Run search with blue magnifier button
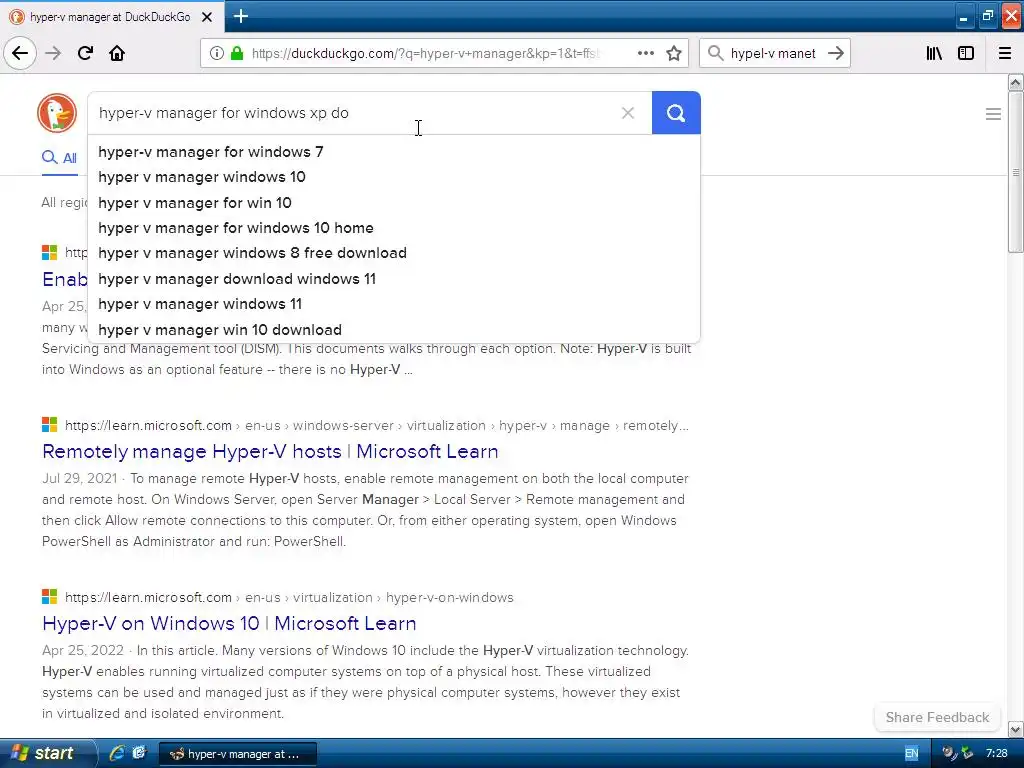 click(x=676, y=113)
